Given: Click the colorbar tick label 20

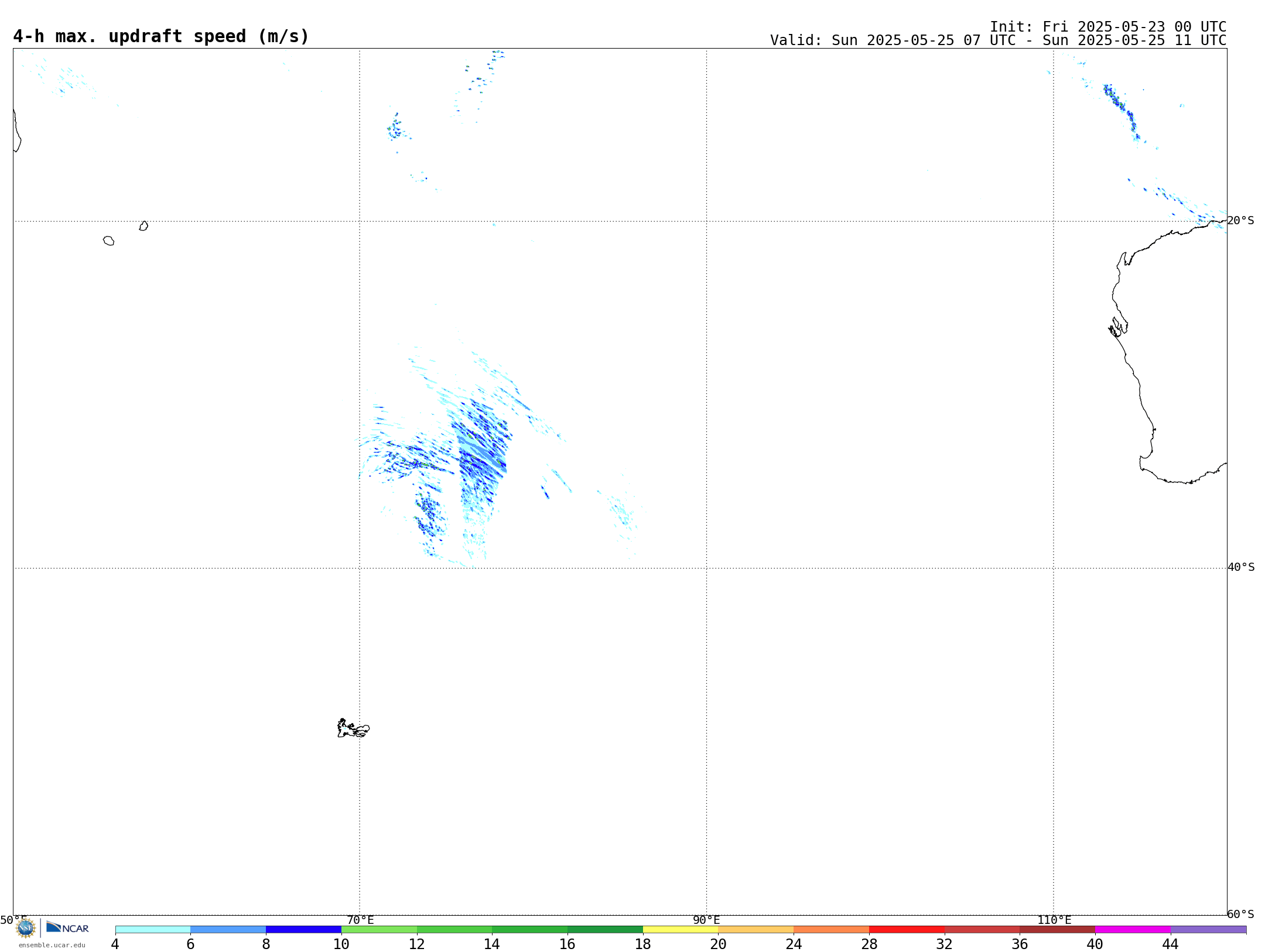Looking at the screenshot, I should coord(719,944).
